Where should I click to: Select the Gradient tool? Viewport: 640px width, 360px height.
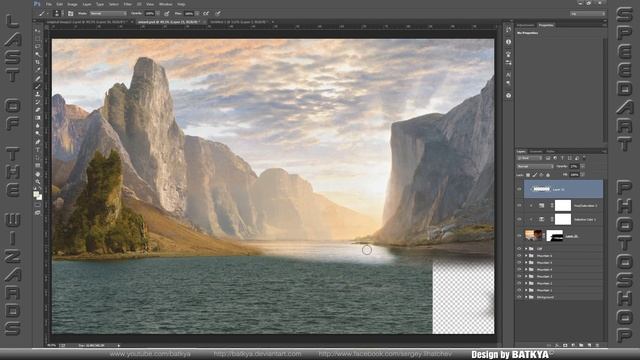click(x=38, y=118)
